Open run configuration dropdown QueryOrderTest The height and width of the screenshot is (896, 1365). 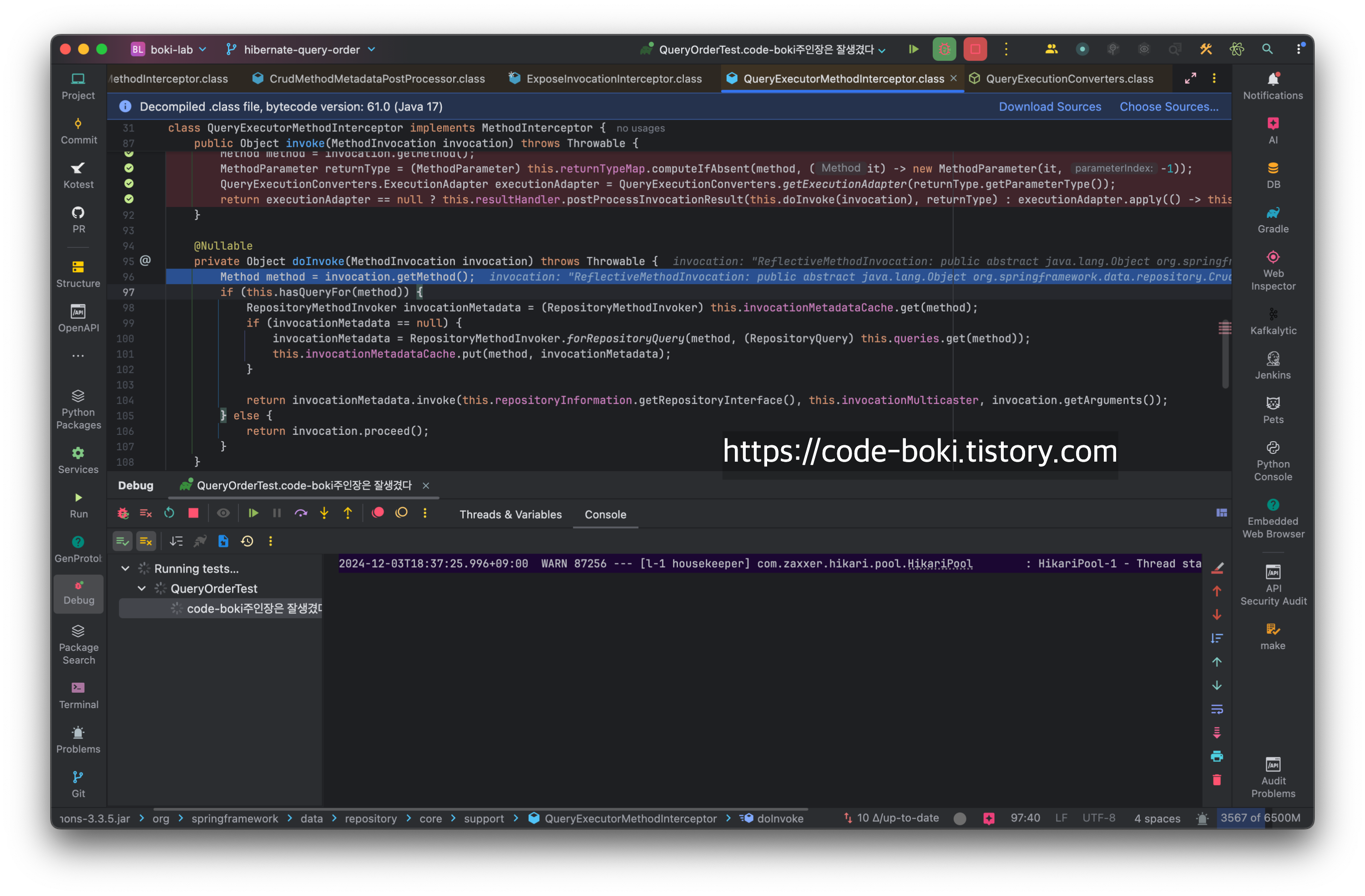766,50
